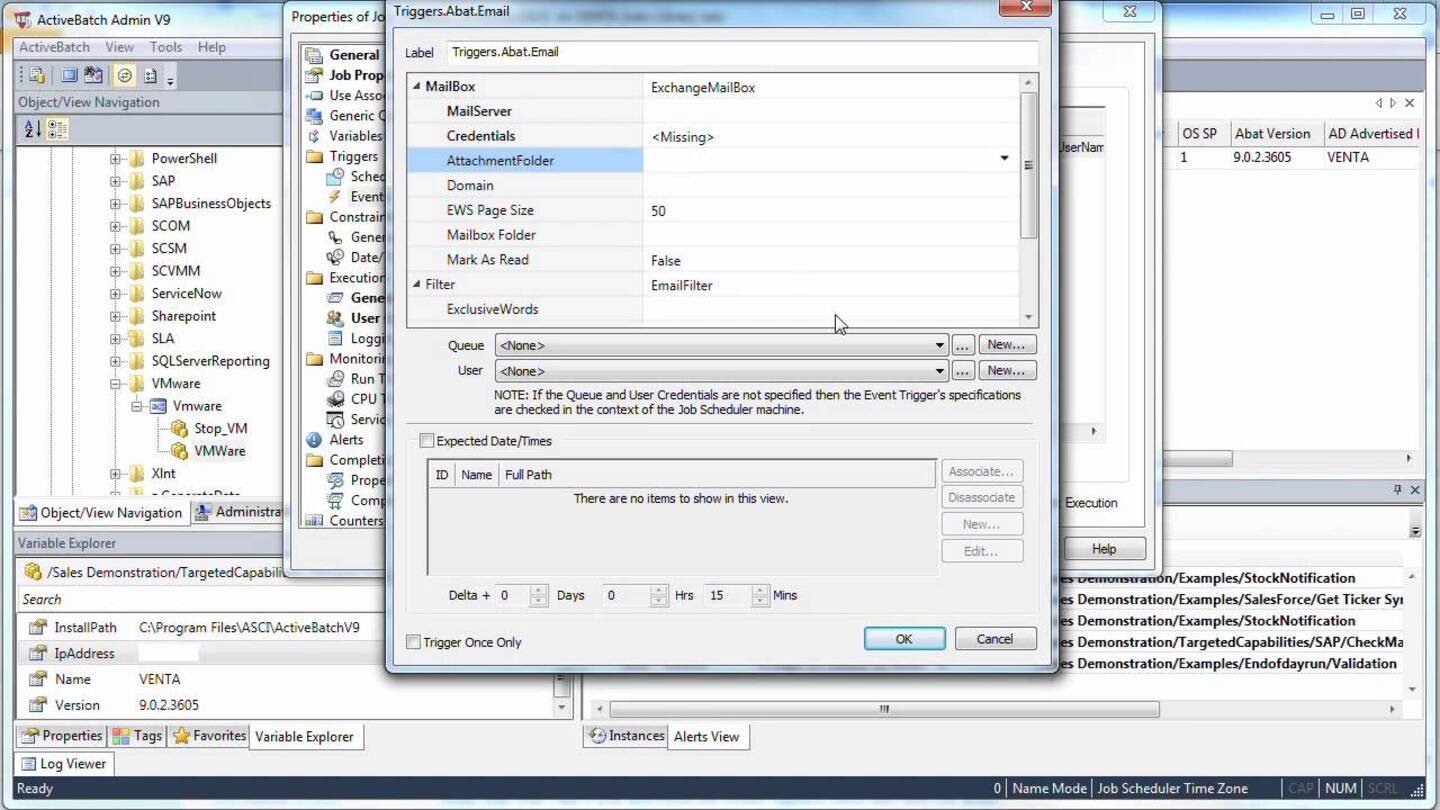Click the General icon at top of Properties tree

point(314,55)
